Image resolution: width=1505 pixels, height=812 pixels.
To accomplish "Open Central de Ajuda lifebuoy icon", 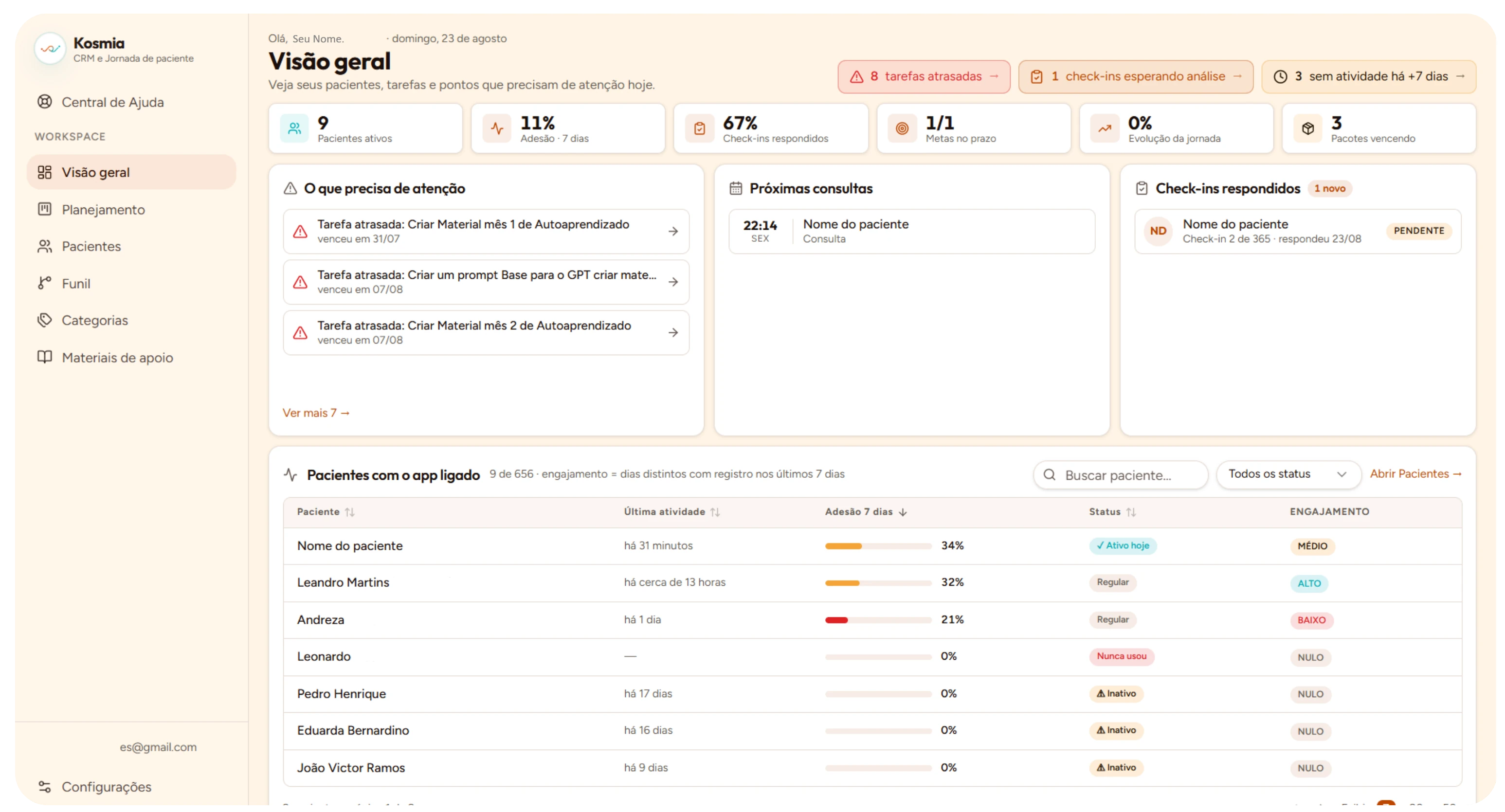I will [44, 102].
